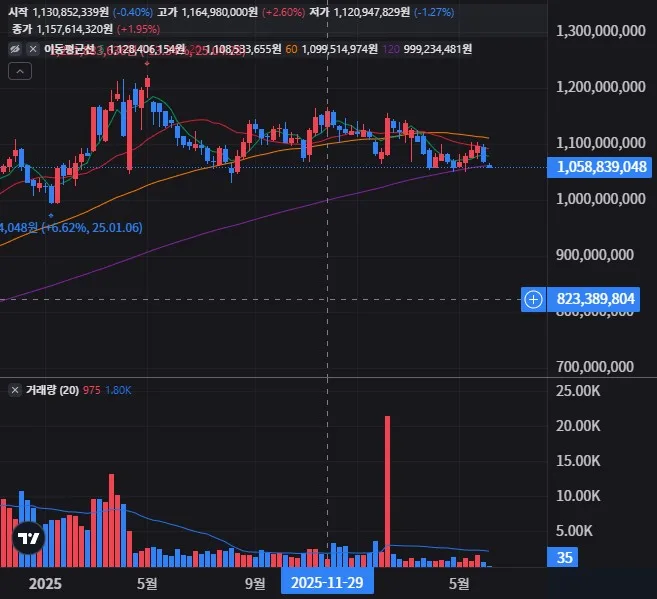Select the current price label 1,058,839,048
657x599 pixels.
599,167
